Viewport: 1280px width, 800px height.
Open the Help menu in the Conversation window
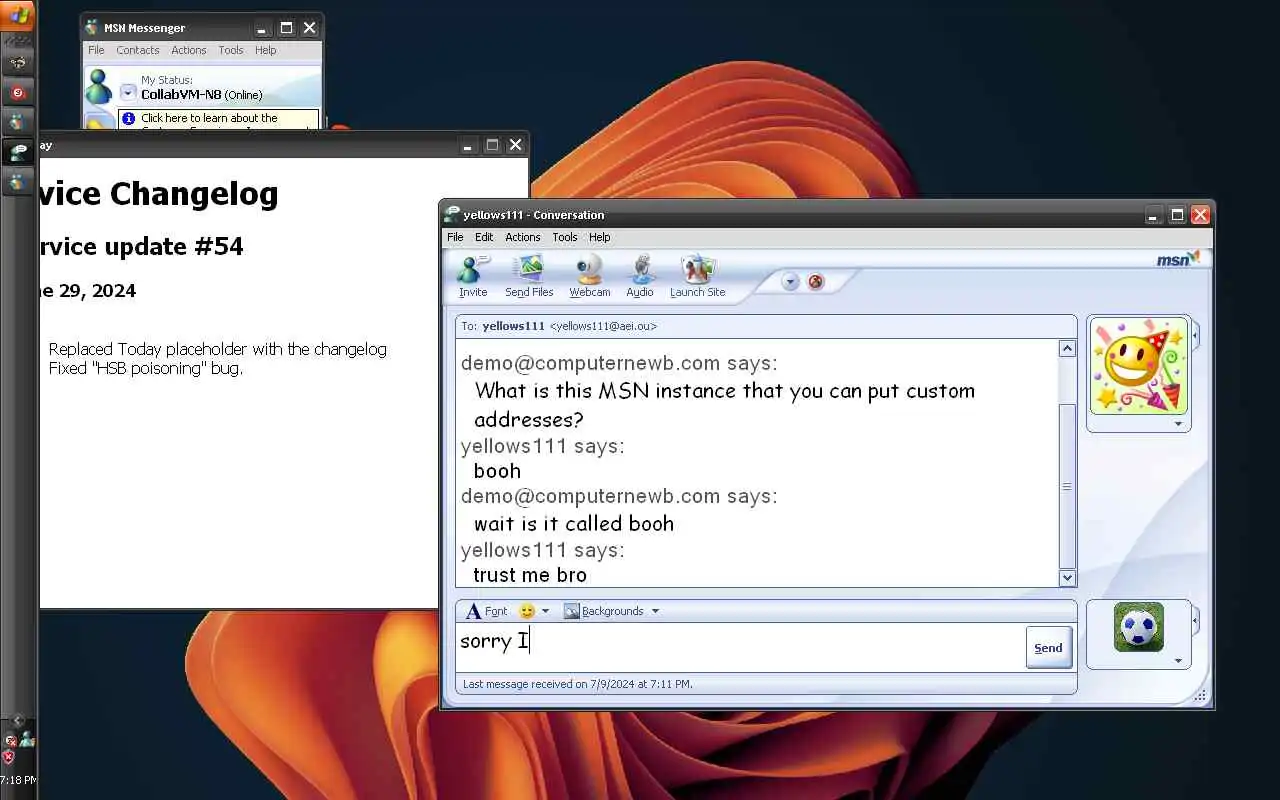599,237
